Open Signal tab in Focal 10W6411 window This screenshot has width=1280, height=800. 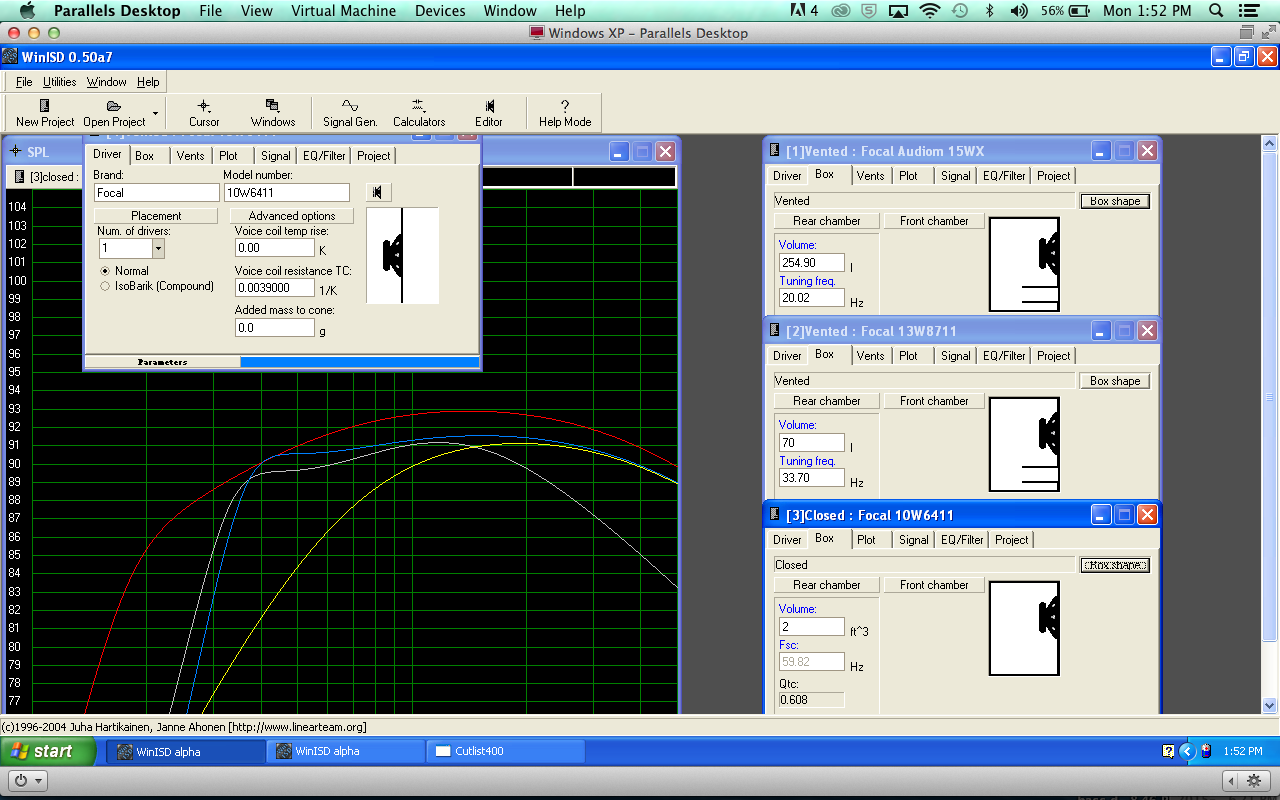pos(913,539)
